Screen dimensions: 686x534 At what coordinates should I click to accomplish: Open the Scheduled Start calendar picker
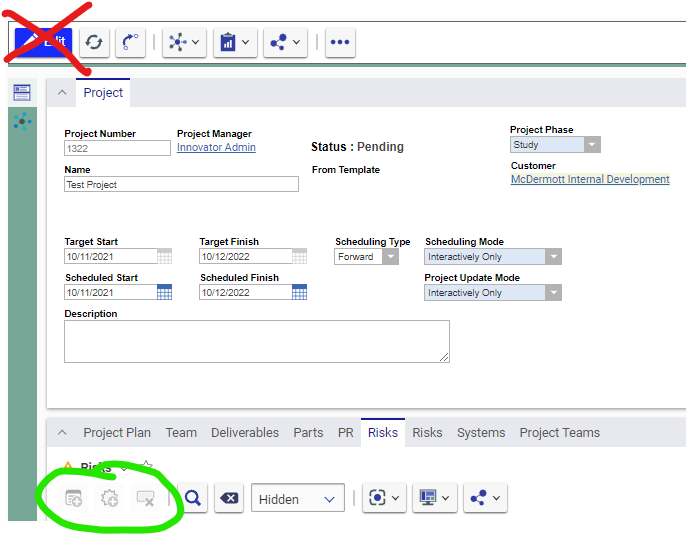click(165, 292)
